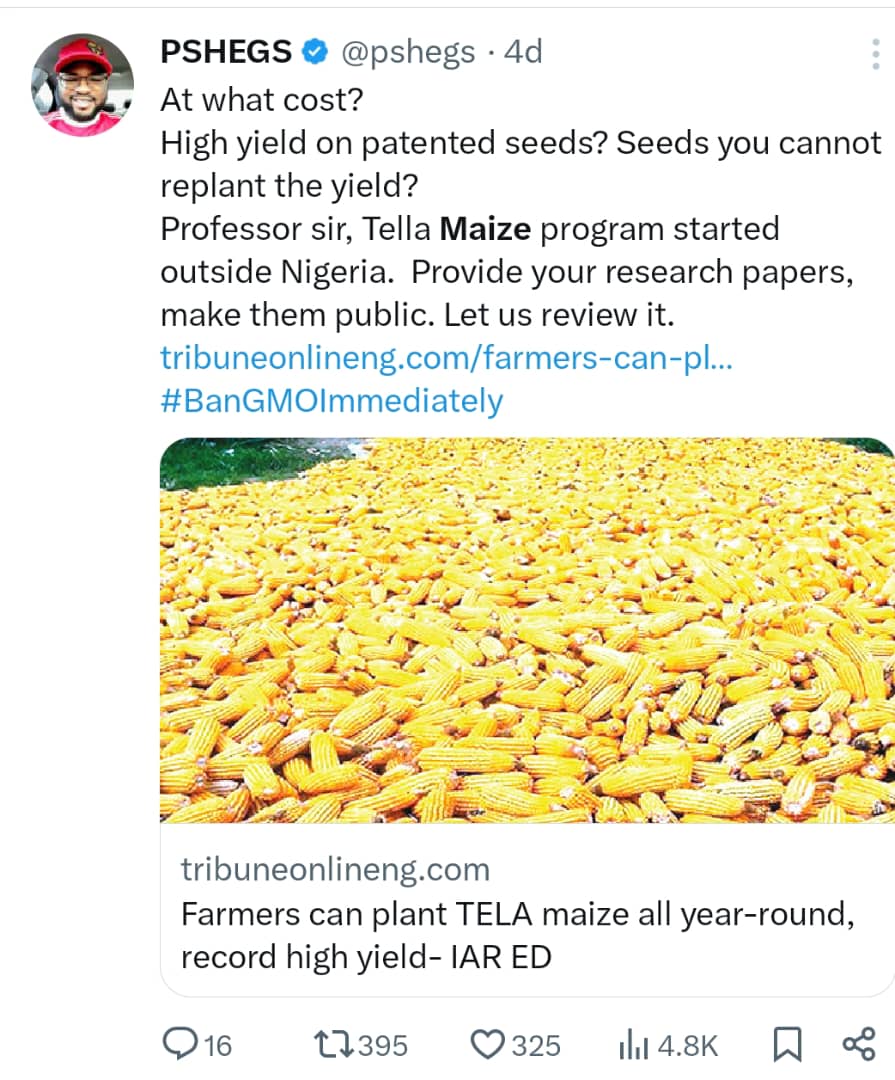Click the share icon
This screenshot has height=1080, width=895.
[859, 1044]
